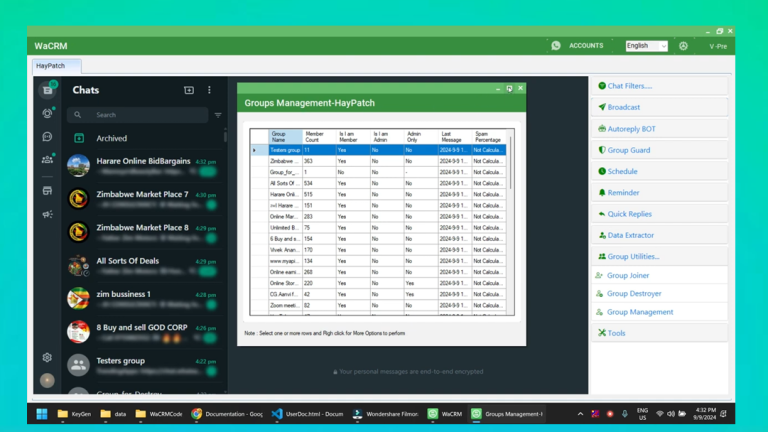Open the Chat Filters panel
Image resolution: width=768 pixels, height=432 pixels.
point(629,86)
